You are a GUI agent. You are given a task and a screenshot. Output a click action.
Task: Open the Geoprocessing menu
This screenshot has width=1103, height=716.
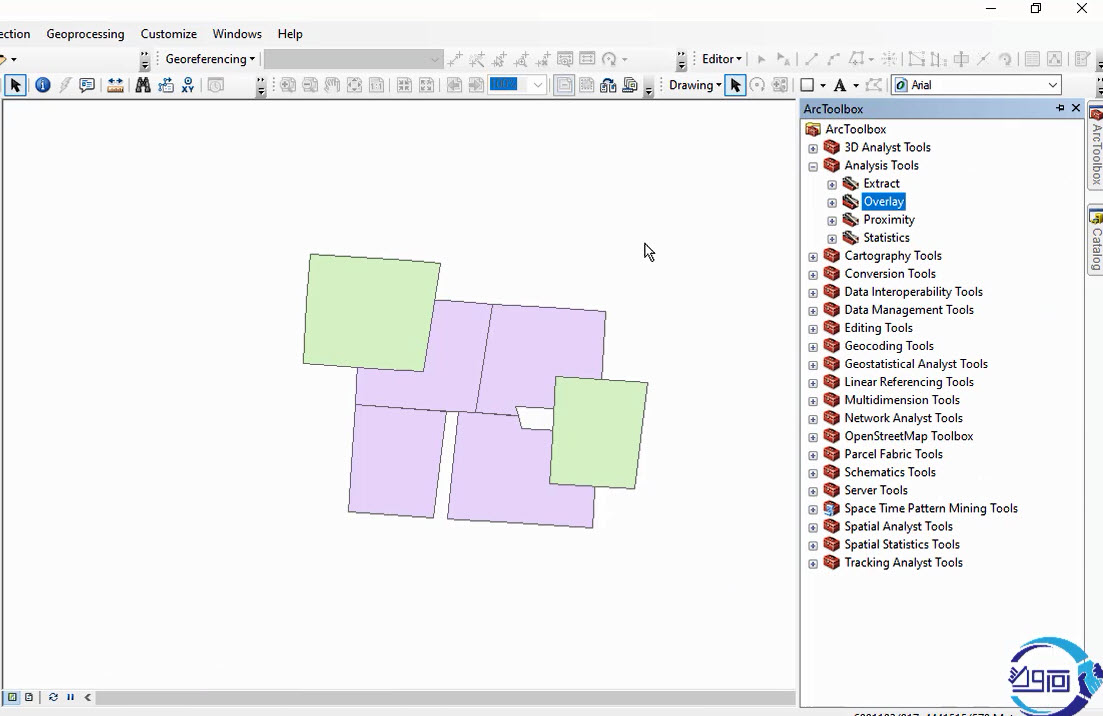85,34
